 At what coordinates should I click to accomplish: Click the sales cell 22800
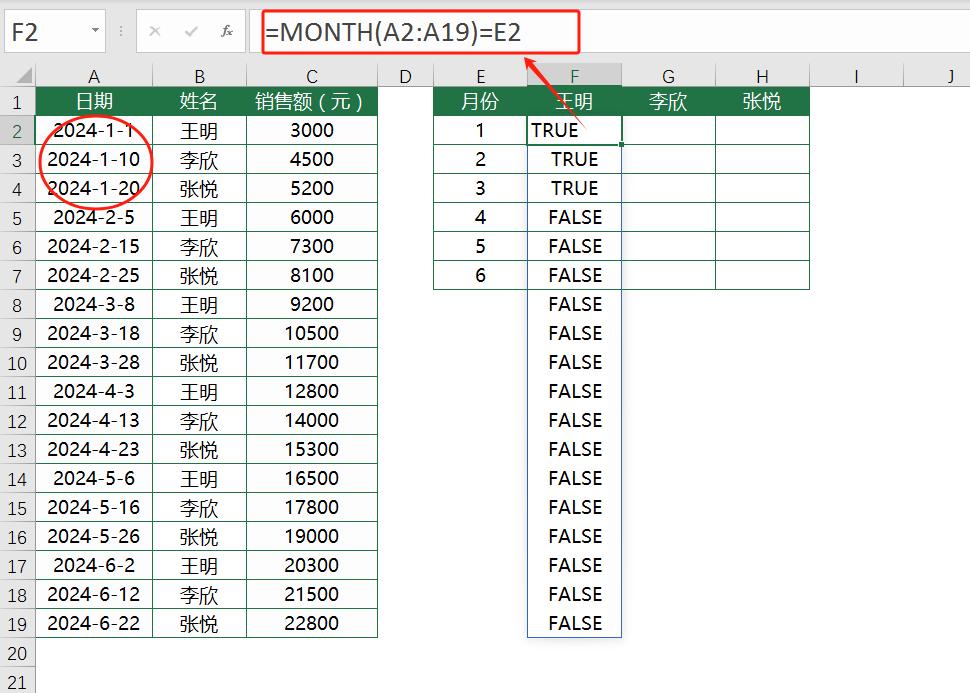312,623
